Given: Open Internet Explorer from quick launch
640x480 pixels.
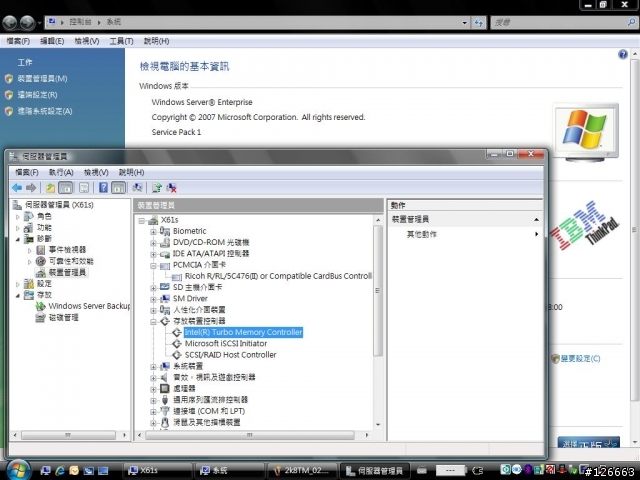Looking at the screenshot, I should click(x=60, y=471).
